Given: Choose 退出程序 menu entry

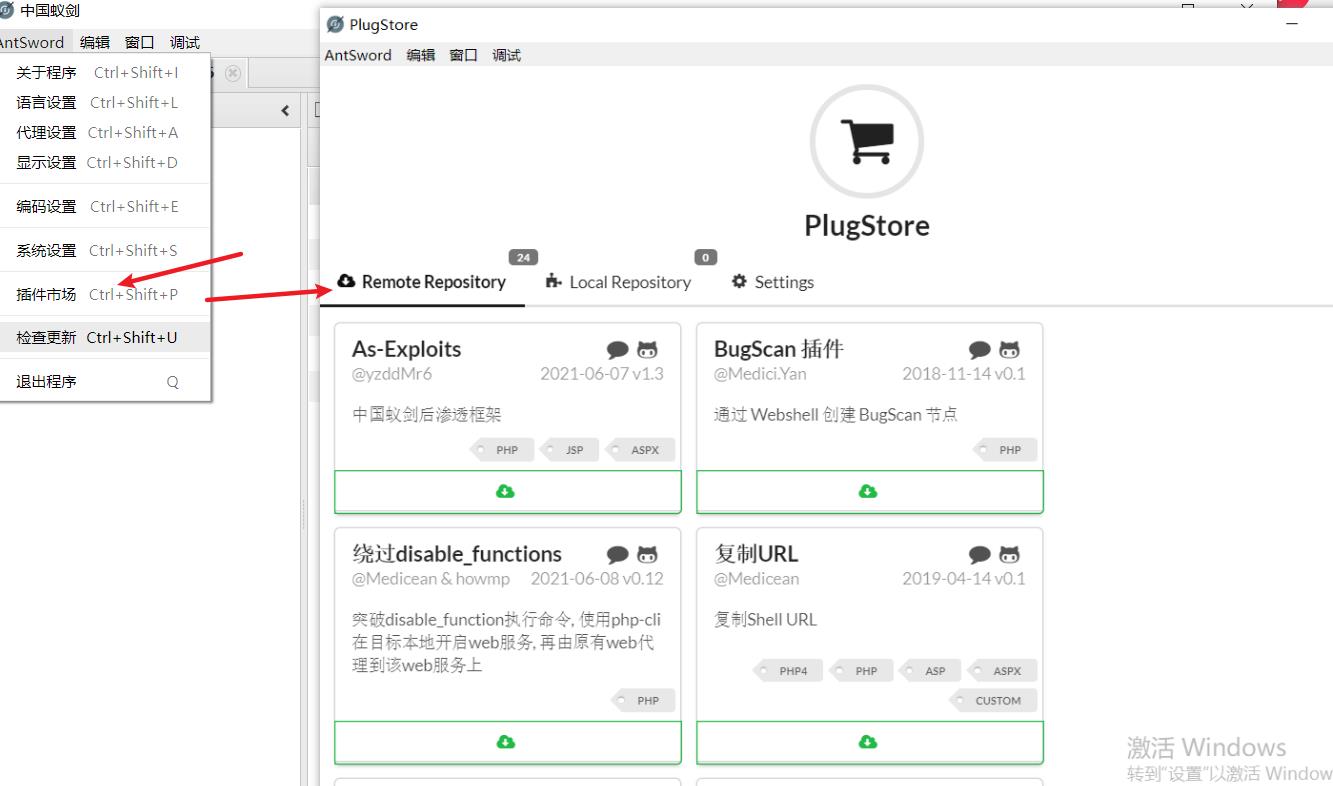Looking at the screenshot, I should tap(105, 381).
